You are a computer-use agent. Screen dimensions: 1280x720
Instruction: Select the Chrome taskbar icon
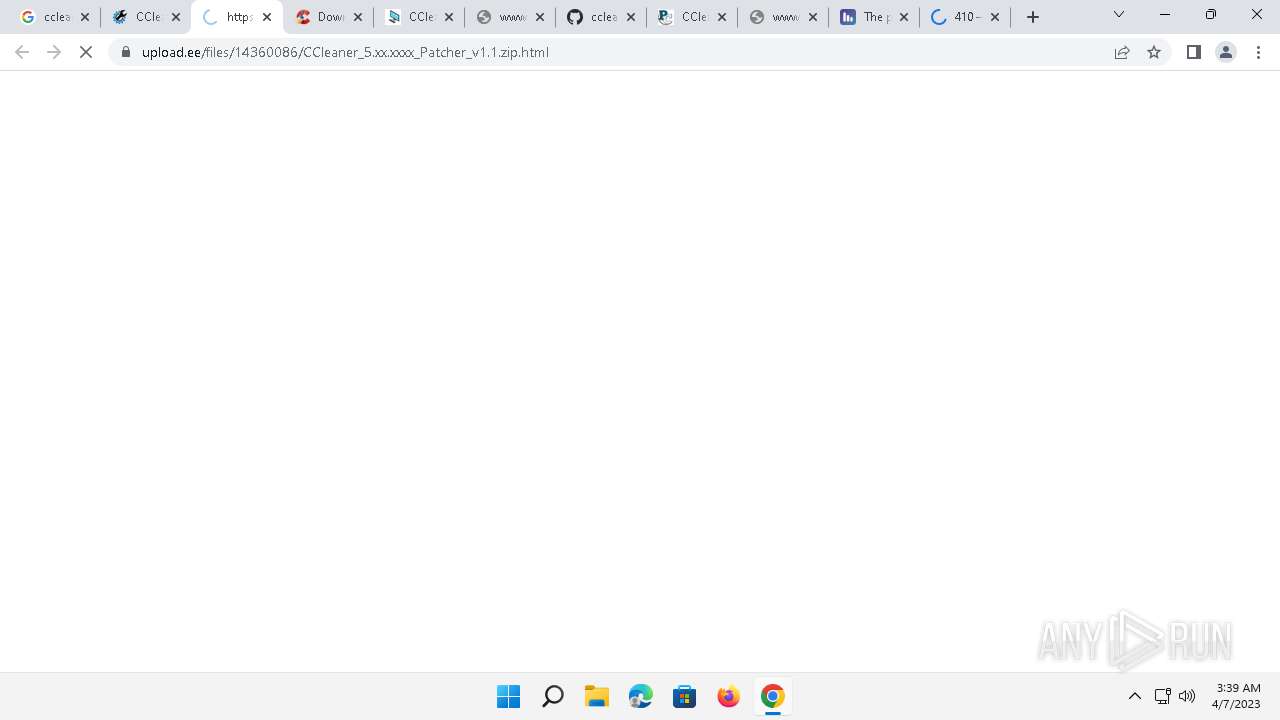[773, 696]
